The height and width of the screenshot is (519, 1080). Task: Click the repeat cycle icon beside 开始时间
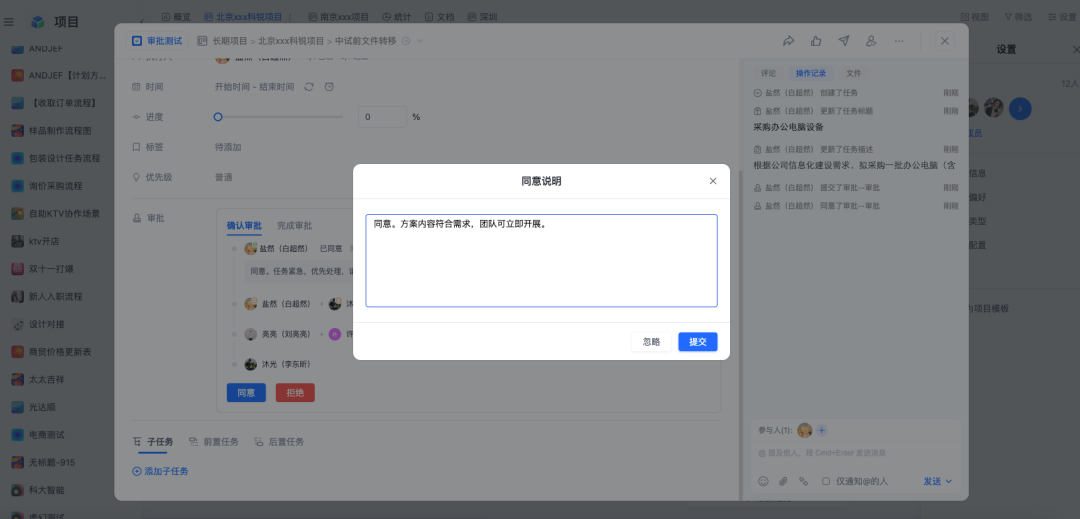point(309,87)
